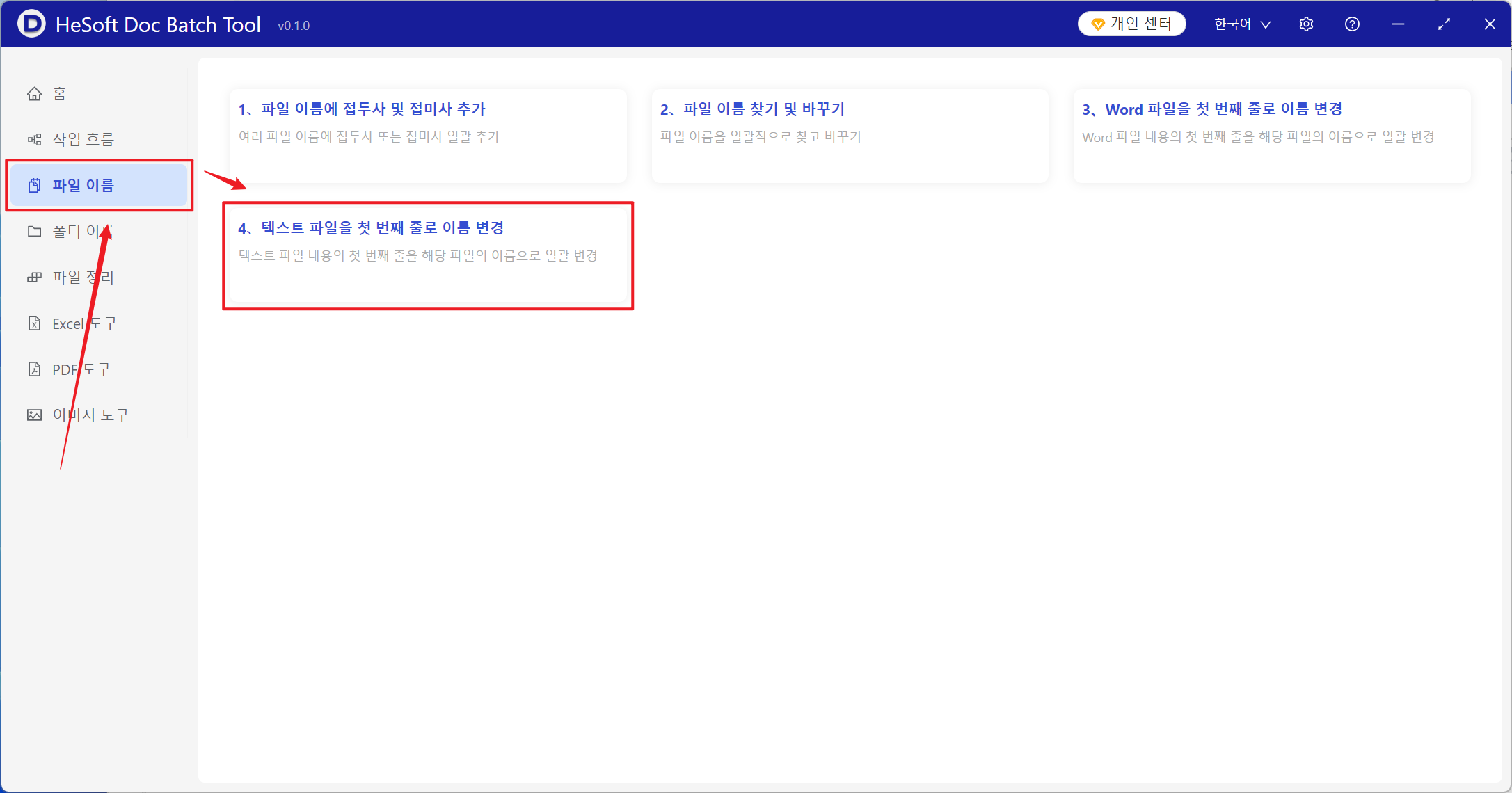Viewport: 1512px width, 793px height.
Task: Open the 이미지 도구 sidebar section
Action: point(100,415)
